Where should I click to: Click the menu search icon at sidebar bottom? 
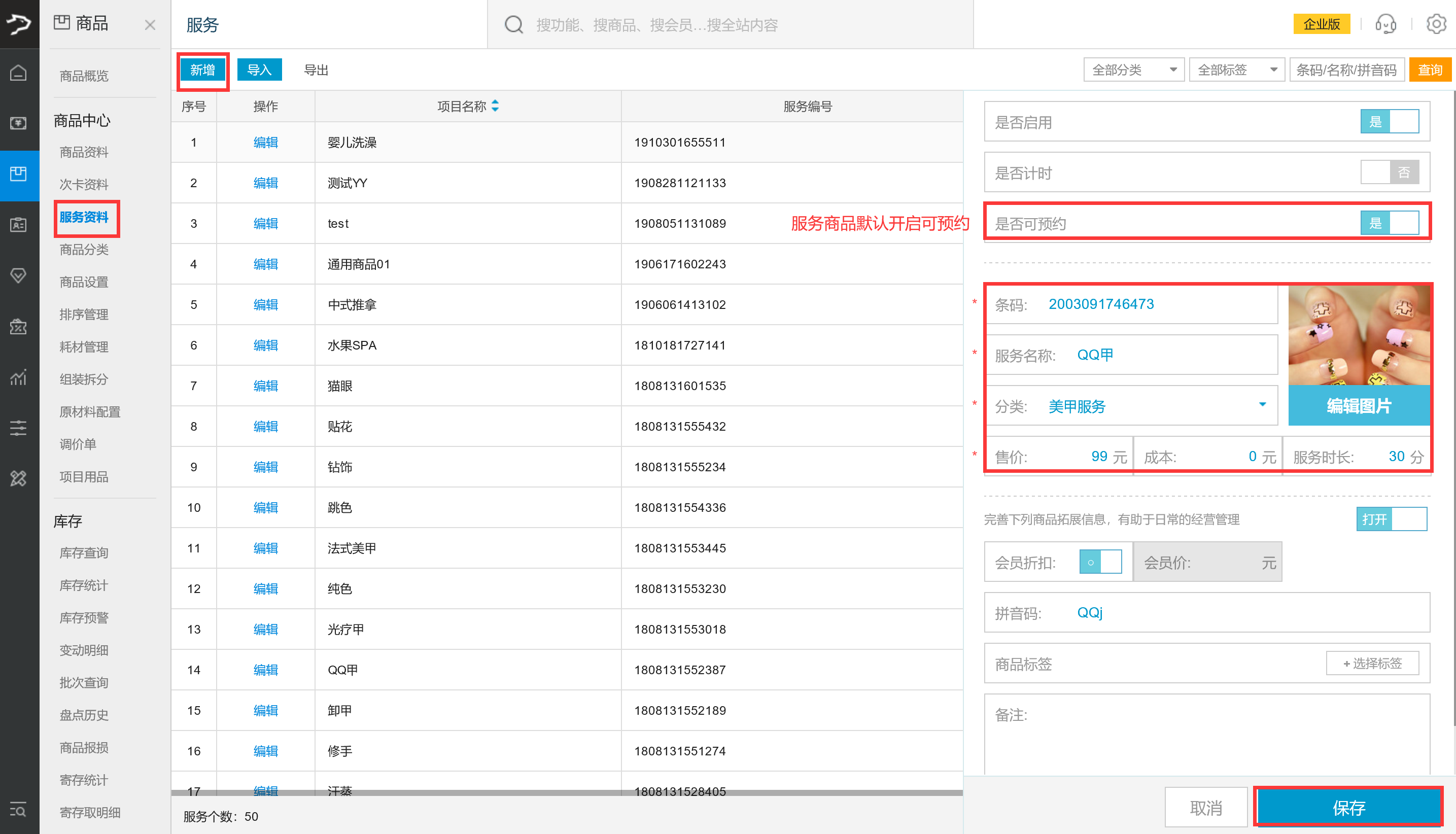click(x=18, y=810)
